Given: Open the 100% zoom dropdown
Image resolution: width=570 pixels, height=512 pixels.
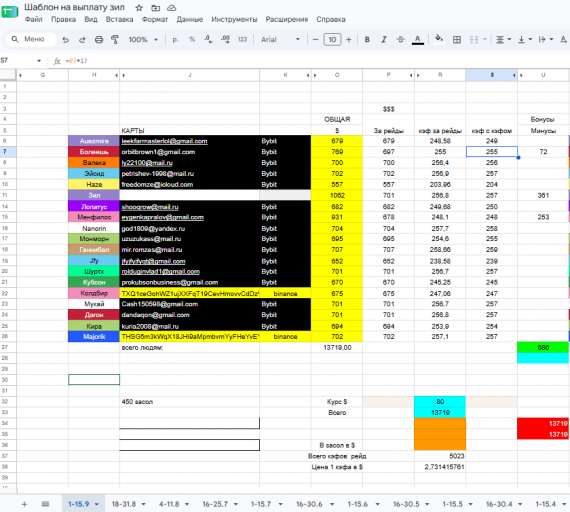Looking at the screenshot, I should coord(143,40).
